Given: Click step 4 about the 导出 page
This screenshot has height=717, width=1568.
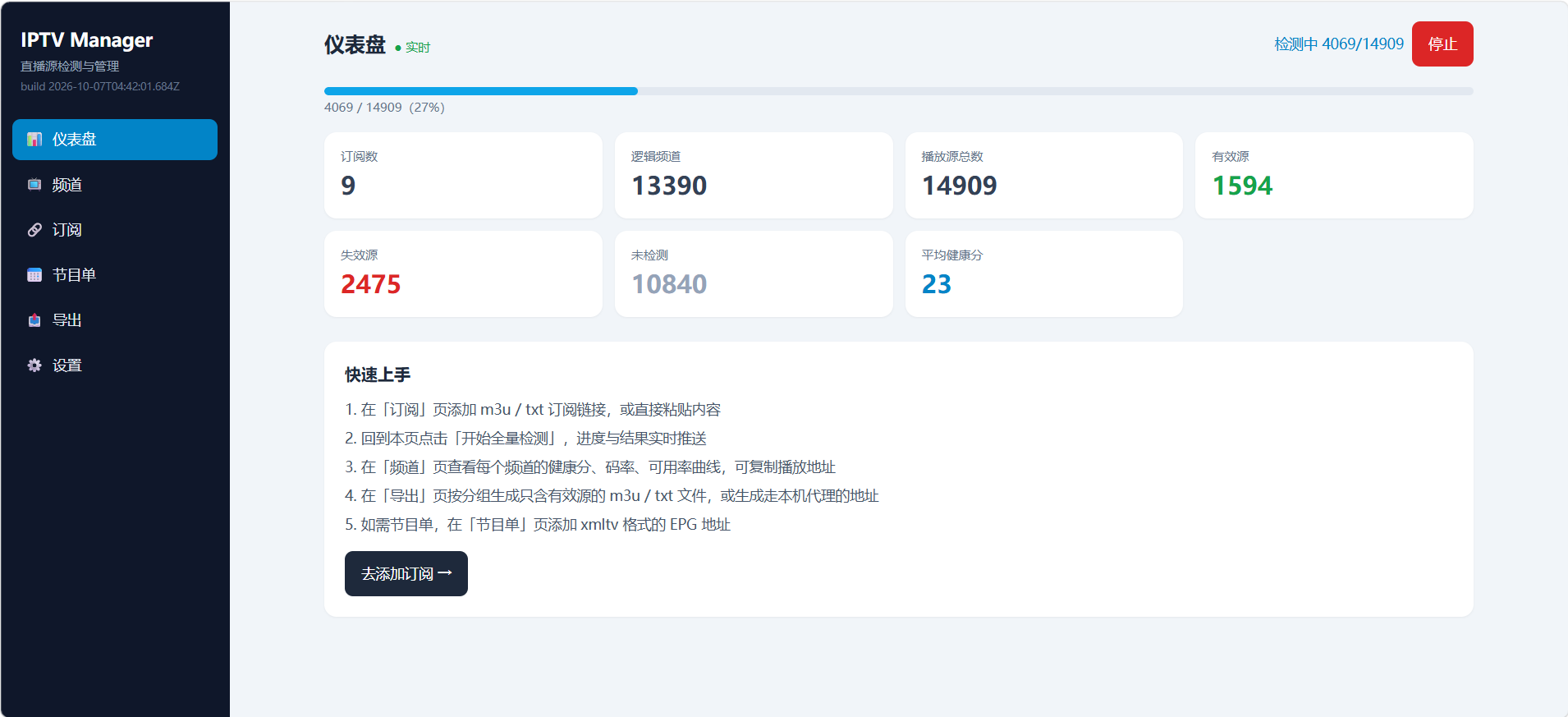Looking at the screenshot, I should [x=612, y=496].
